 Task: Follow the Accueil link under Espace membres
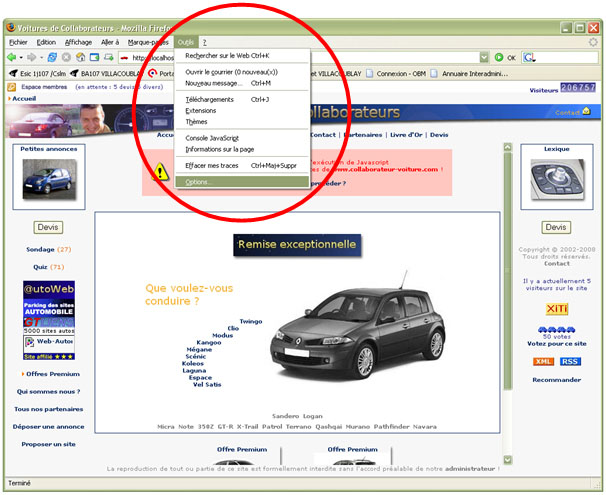(x=24, y=99)
